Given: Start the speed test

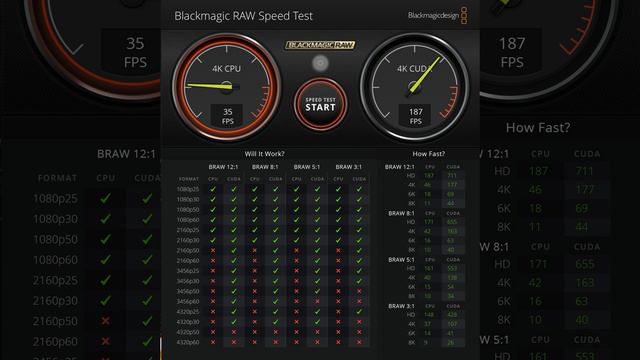Looking at the screenshot, I should click(x=320, y=104).
